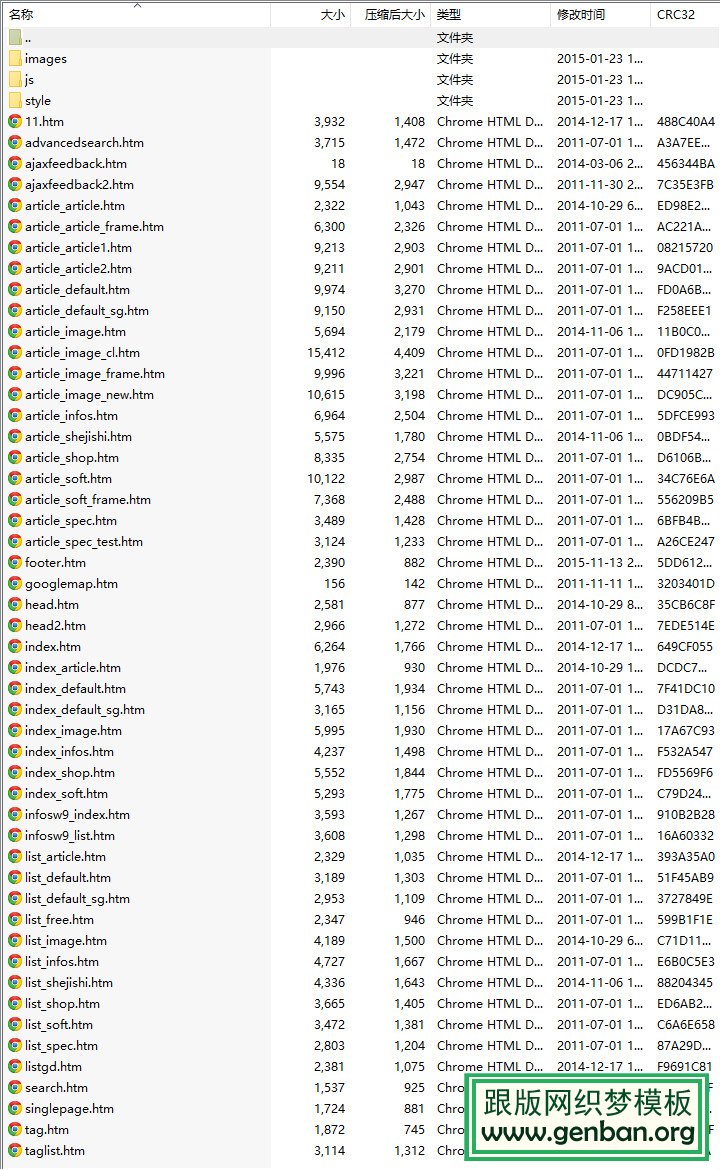Click the CRC32 column header
Viewport: 720px width, 1170px height.
675,15
